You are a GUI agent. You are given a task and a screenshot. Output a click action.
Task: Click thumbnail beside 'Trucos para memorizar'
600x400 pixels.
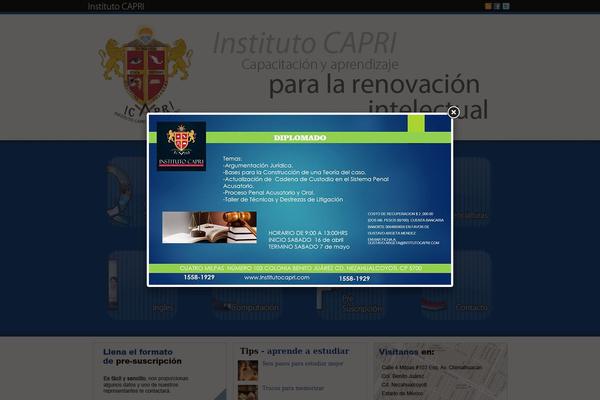coord(248,393)
